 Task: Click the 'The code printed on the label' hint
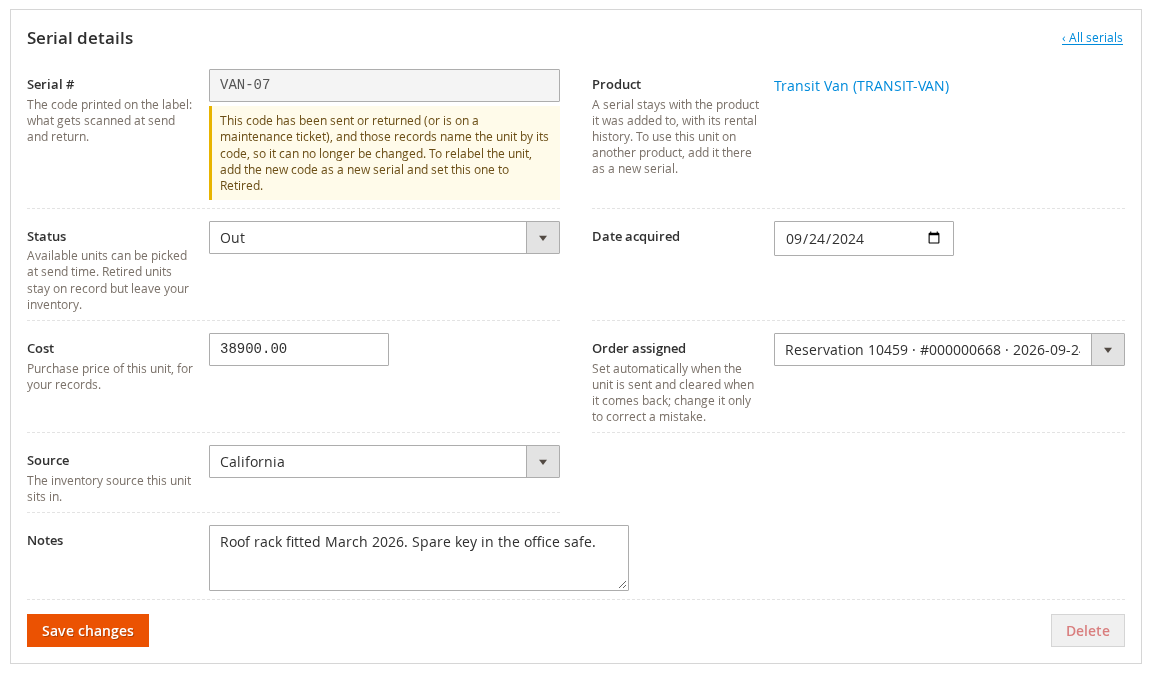click(109, 120)
